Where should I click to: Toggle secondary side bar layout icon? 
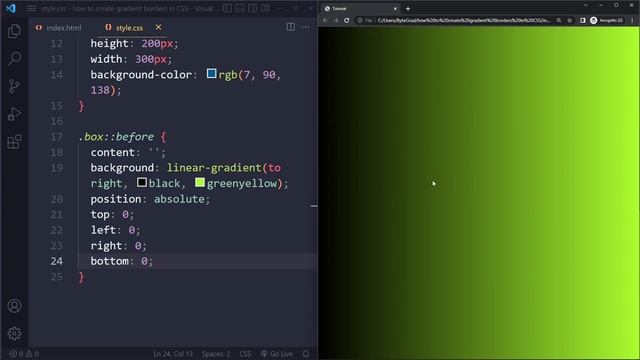(253, 8)
